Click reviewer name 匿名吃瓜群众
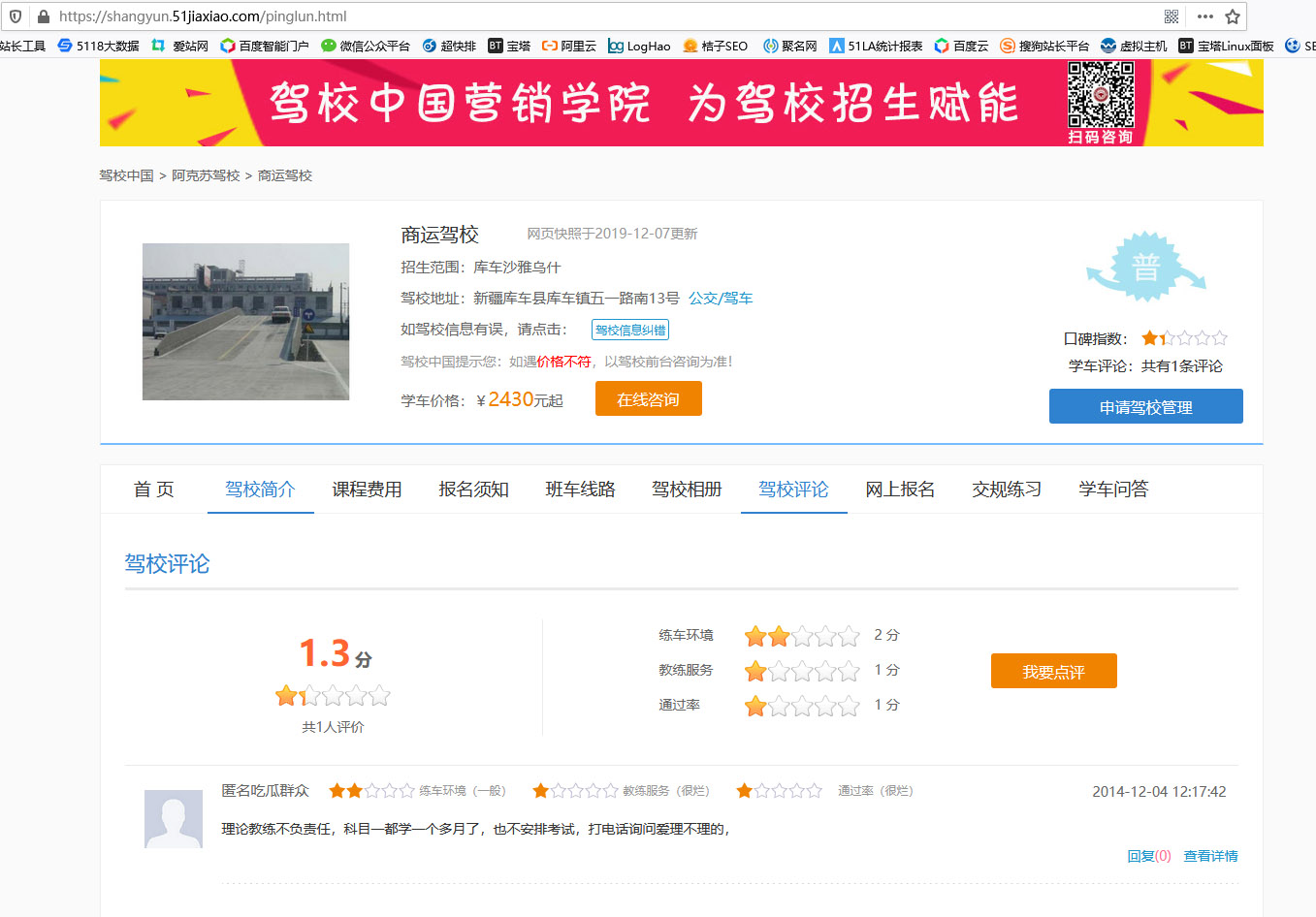Viewport: 1316px width, 917px height. pyautogui.click(x=265, y=791)
